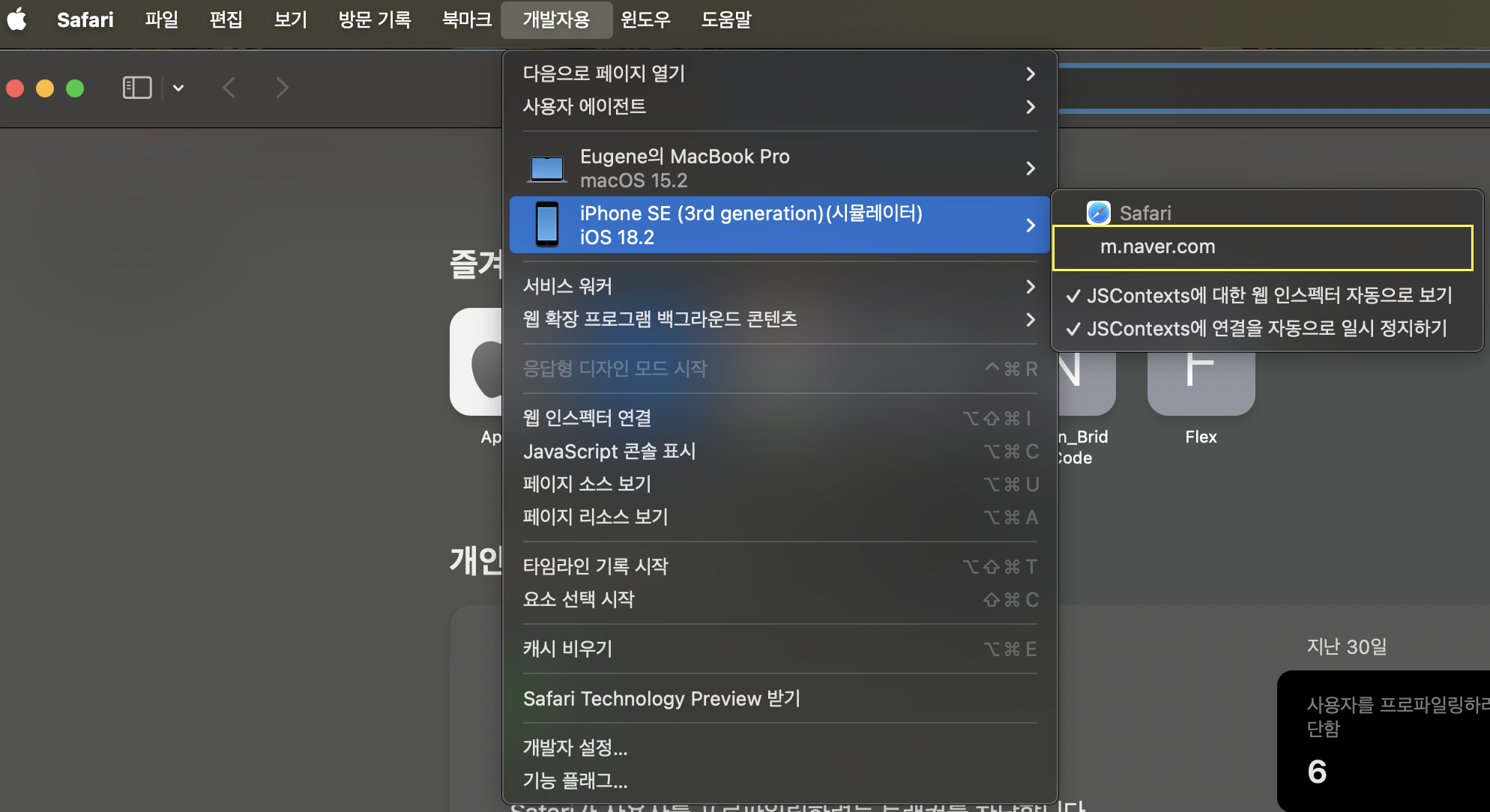Click the MacBook Pro device icon
The height and width of the screenshot is (812, 1490).
547,169
